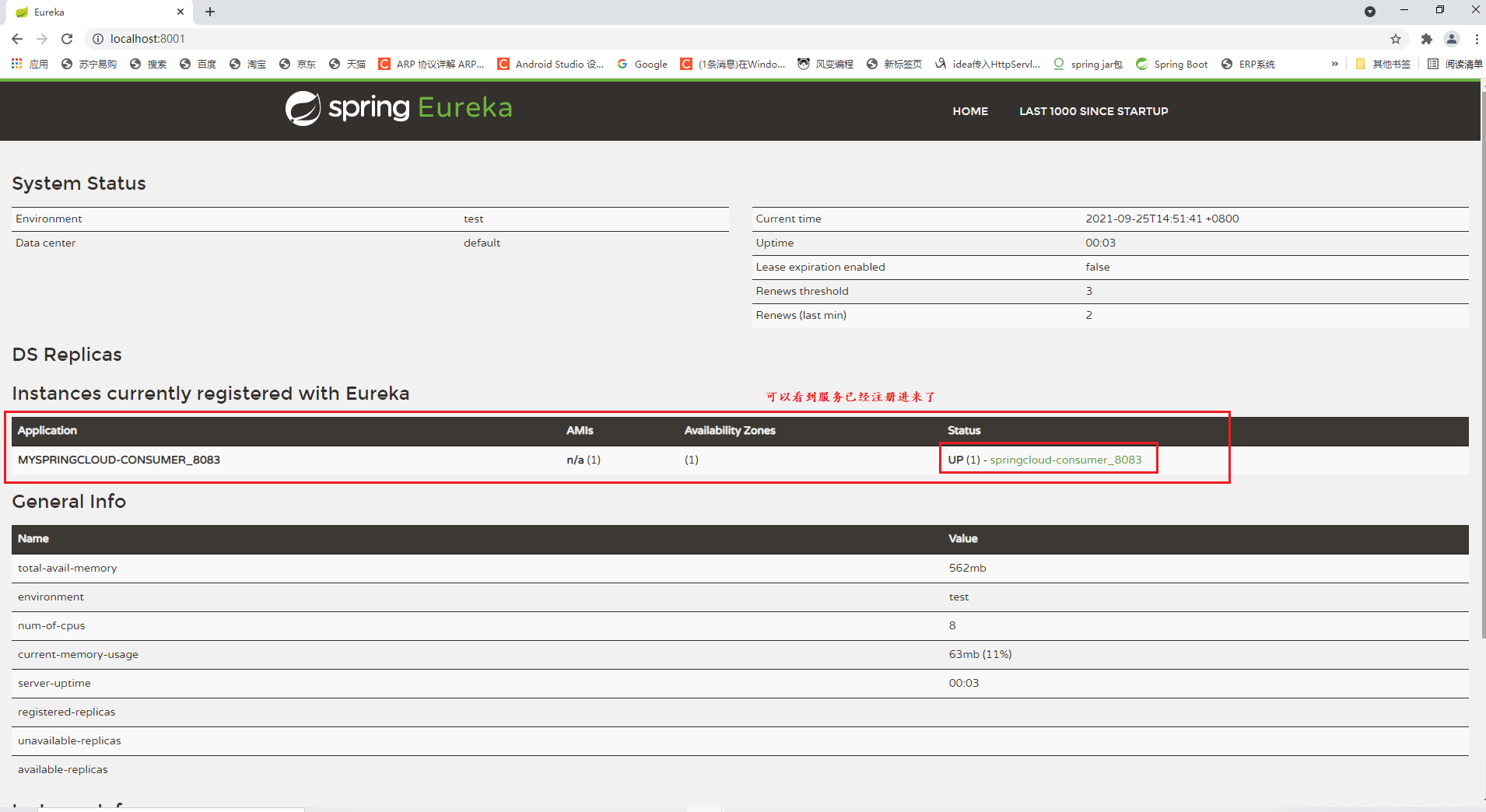Open the 百度 bookmark
Viewport: 1486px width, 812px height.
(x=198, y=64)
